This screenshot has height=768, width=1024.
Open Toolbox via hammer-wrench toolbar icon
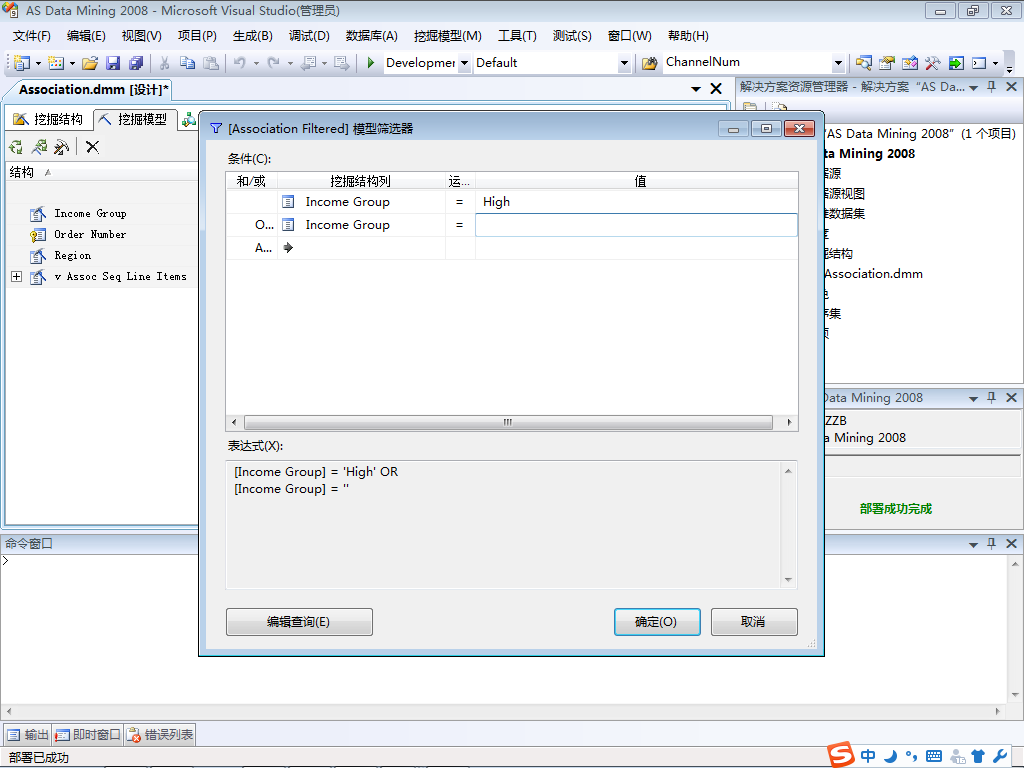933,63
